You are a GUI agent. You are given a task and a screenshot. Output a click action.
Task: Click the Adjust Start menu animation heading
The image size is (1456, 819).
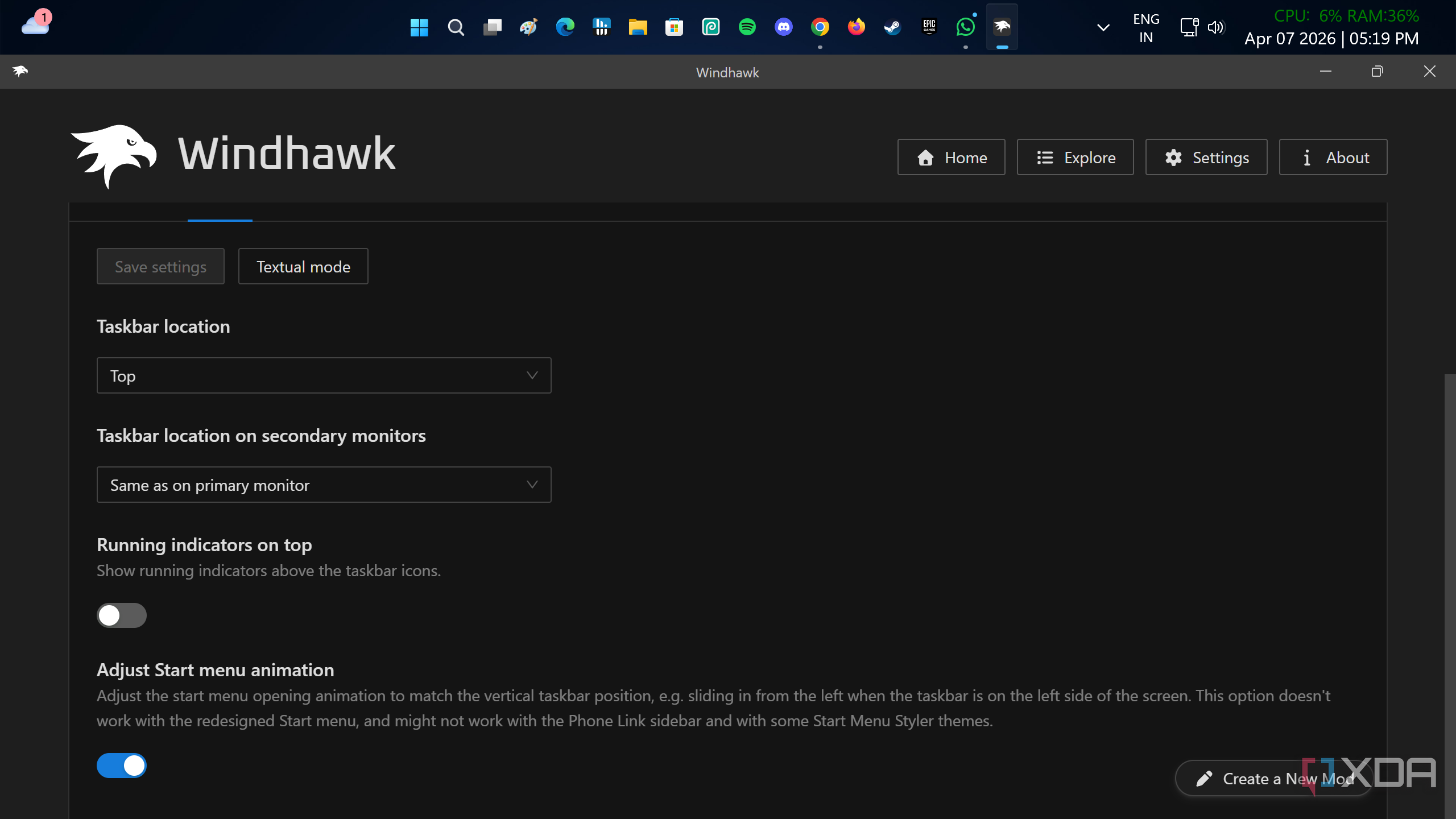click(215, 670)
